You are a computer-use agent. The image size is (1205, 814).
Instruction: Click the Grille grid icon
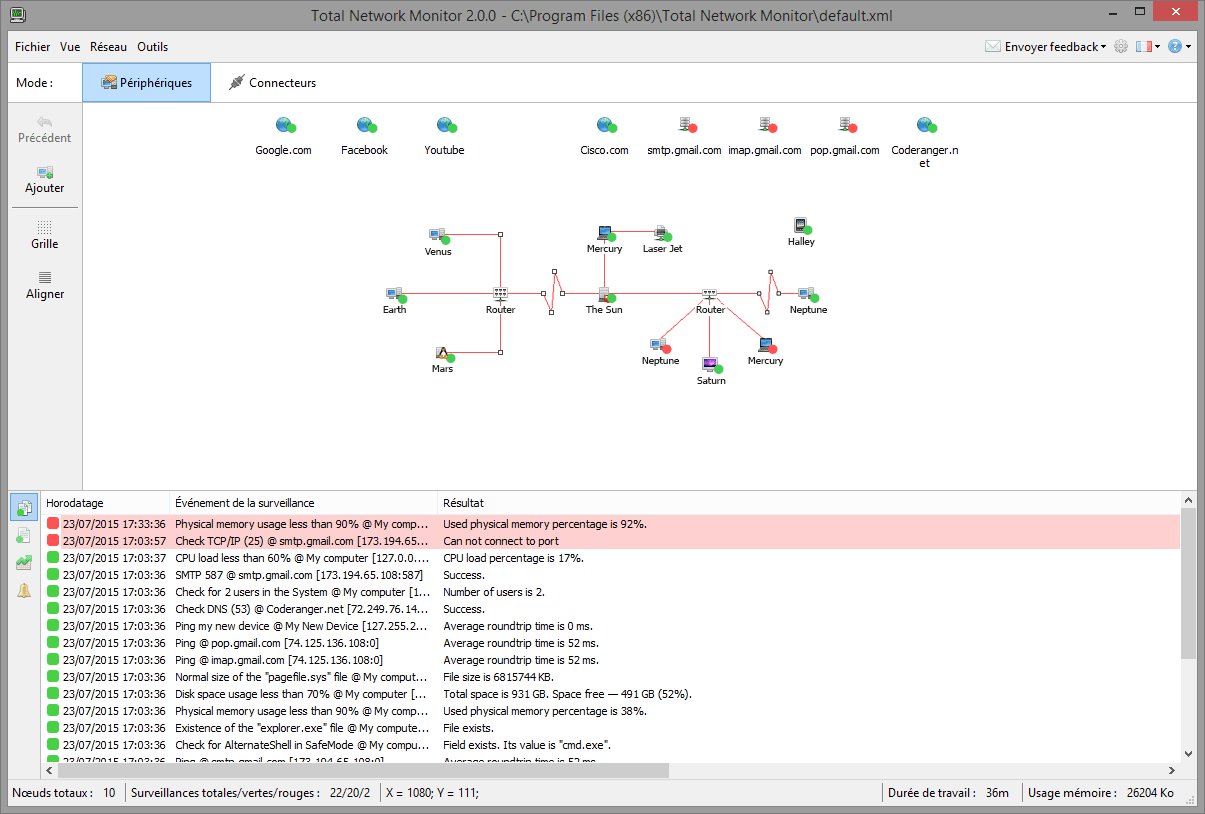(x=45, y=228)
